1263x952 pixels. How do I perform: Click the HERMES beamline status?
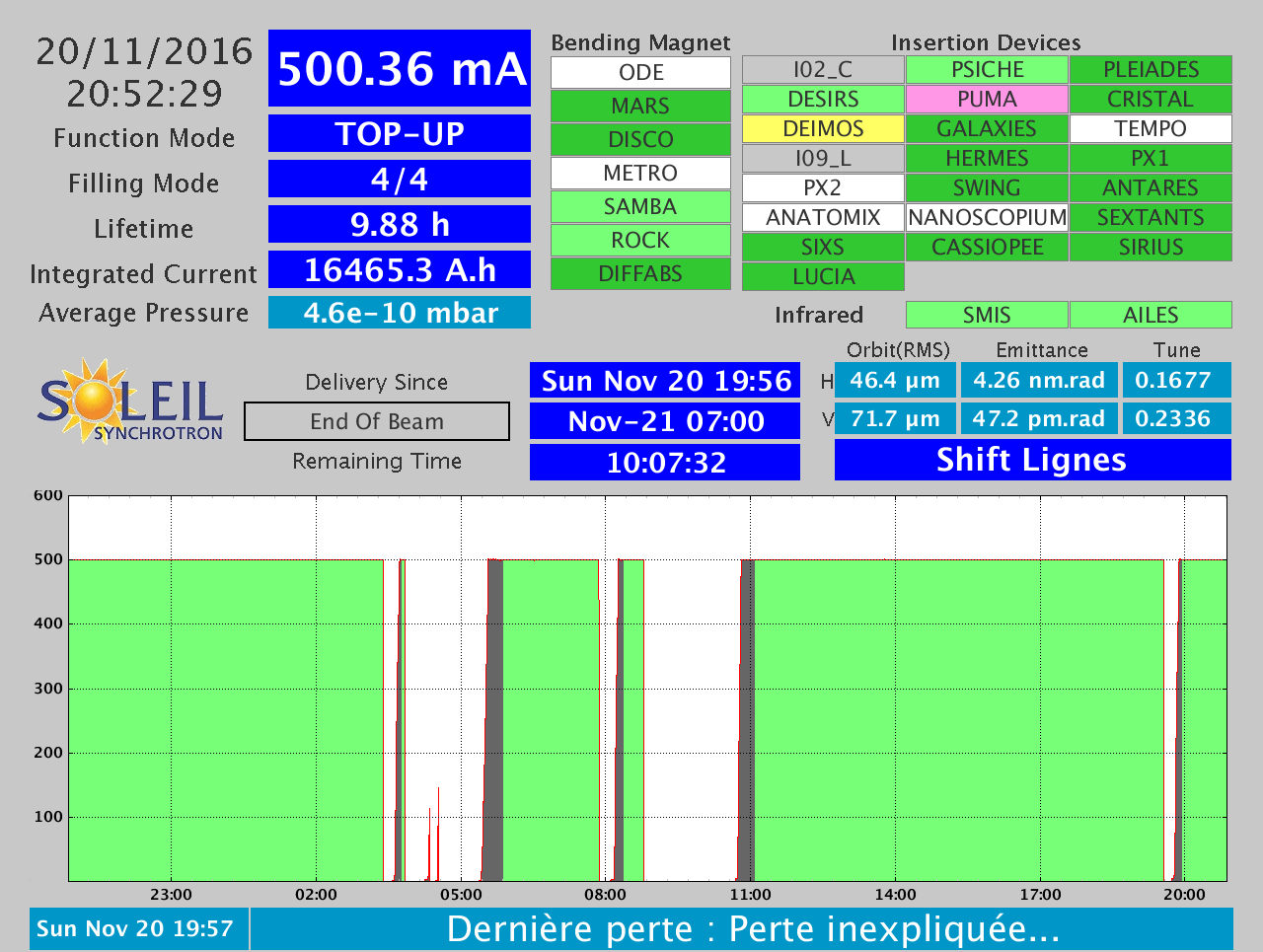[987, 158]
